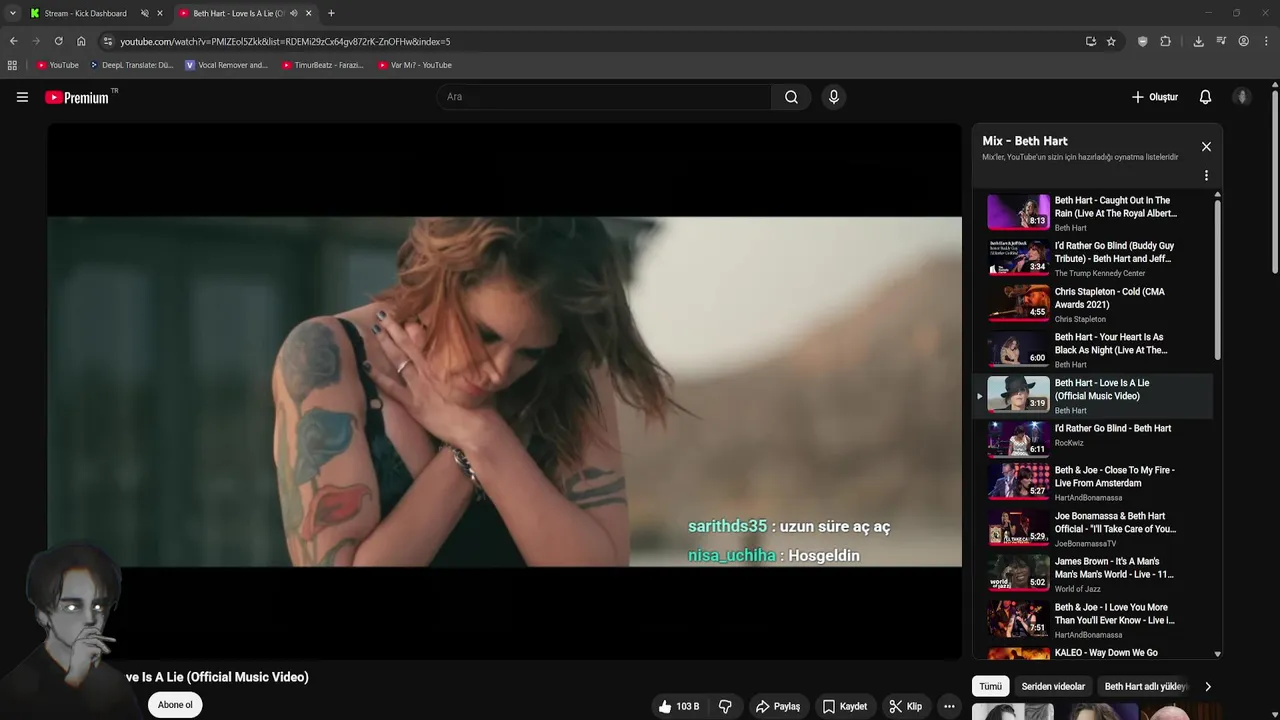Play Caught Out In The Rain video
1280x720 pixels.
1093,213
